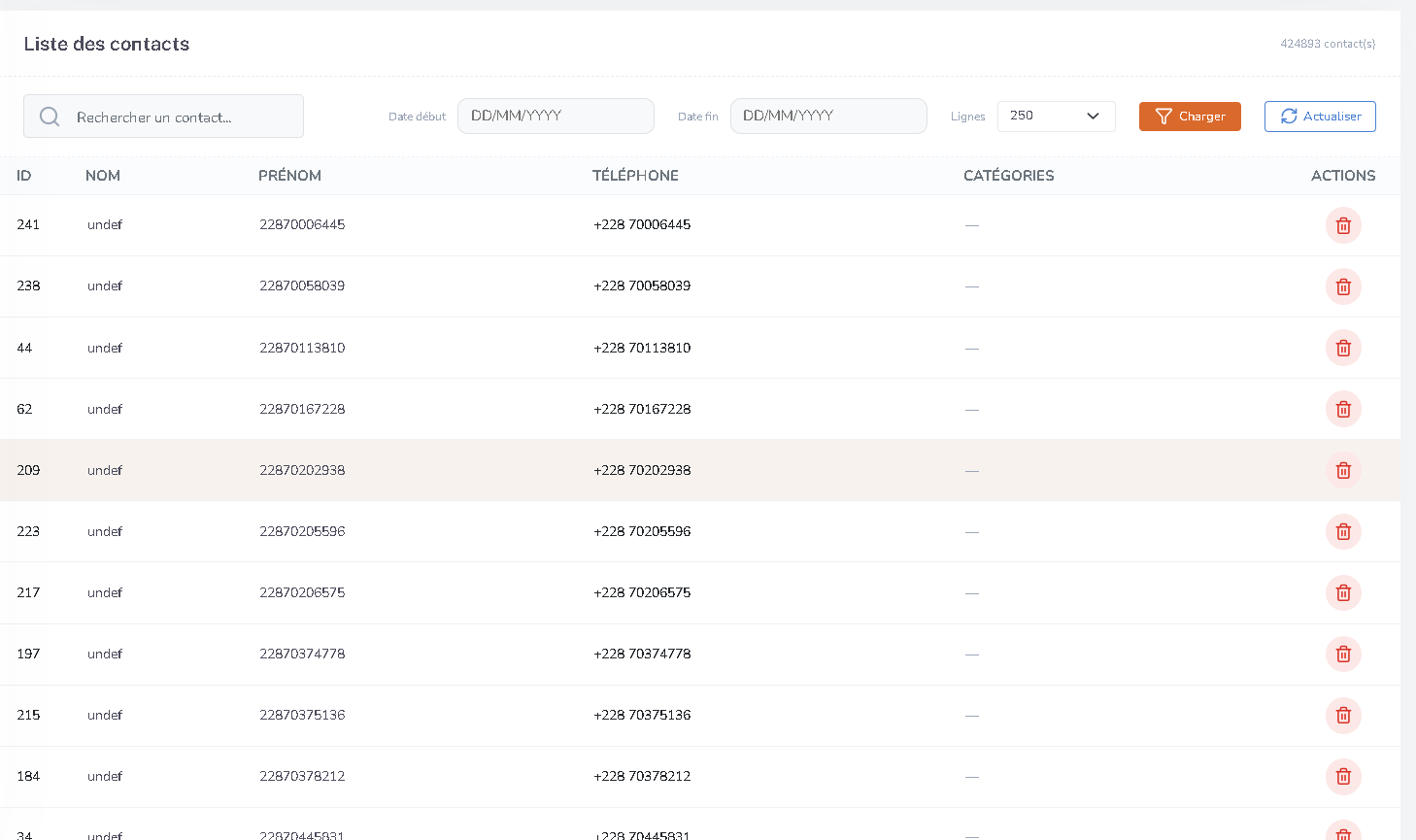This screenshot has height=840, width=1416.
Task: Click the search magnifier icon
Action: click(50, 117)
